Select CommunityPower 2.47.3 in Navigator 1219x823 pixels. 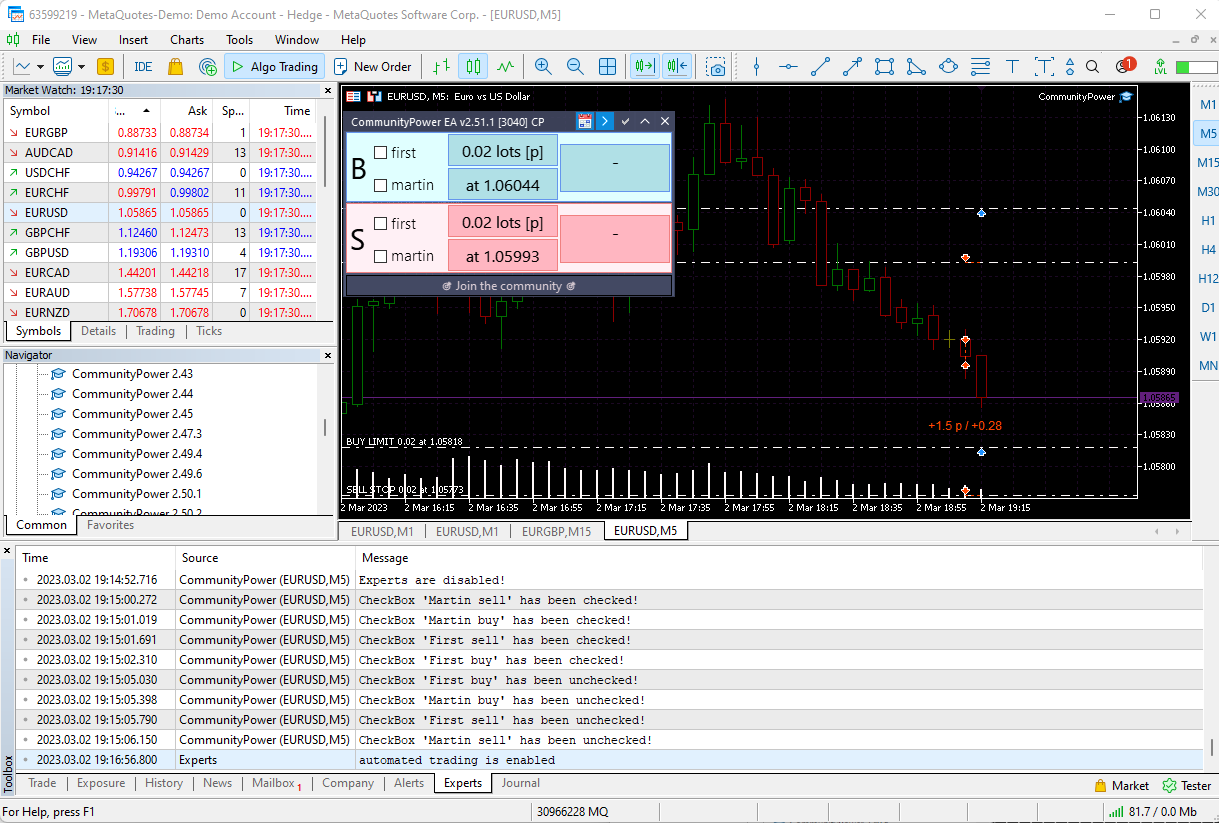point(136,434)
